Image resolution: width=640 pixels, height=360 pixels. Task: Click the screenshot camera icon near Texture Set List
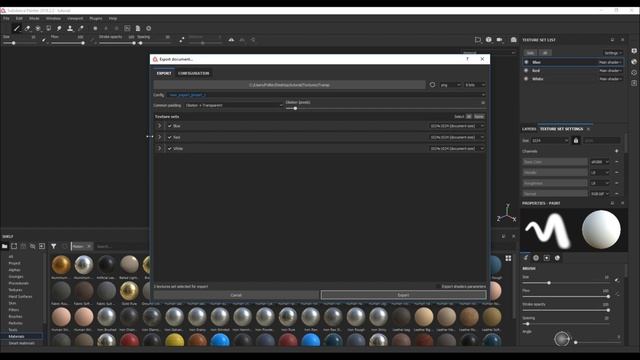click(x=513, y=40)
